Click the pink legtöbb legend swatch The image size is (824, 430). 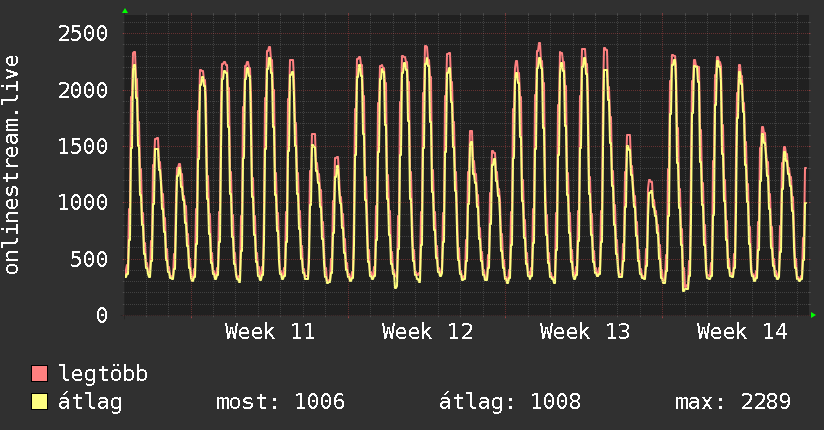[39, 374]
